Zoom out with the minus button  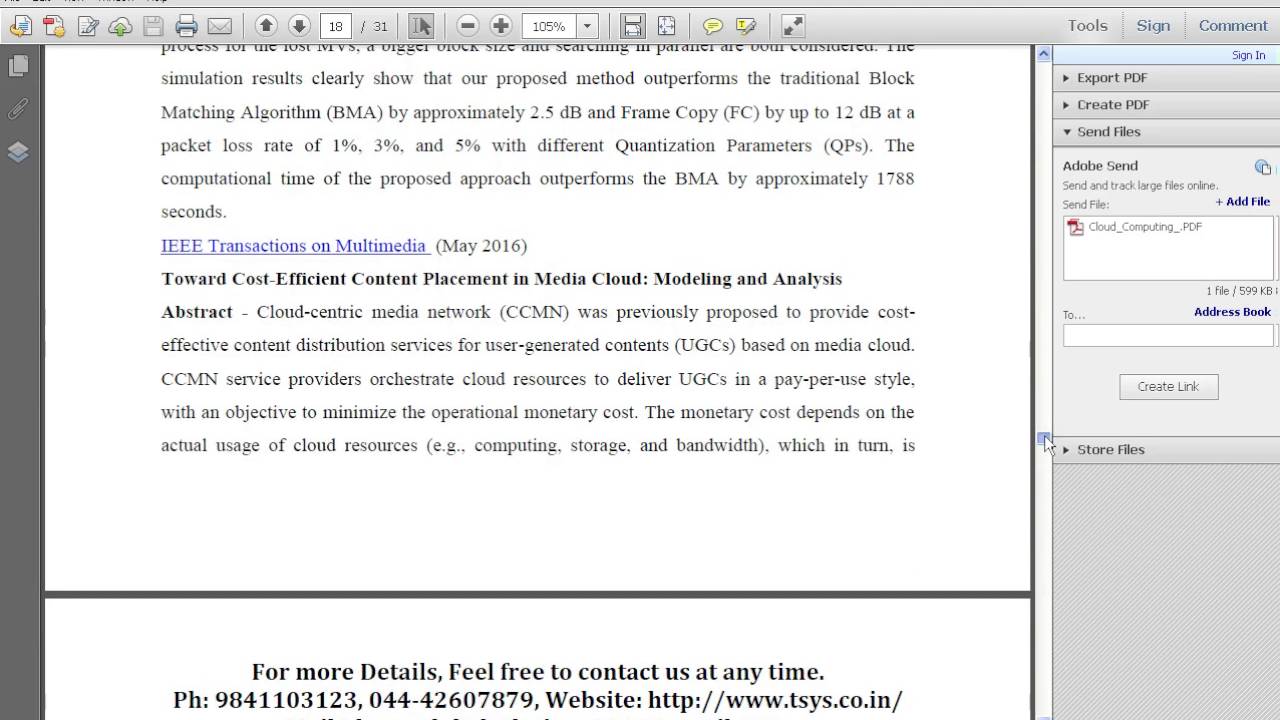click(468, 26)
